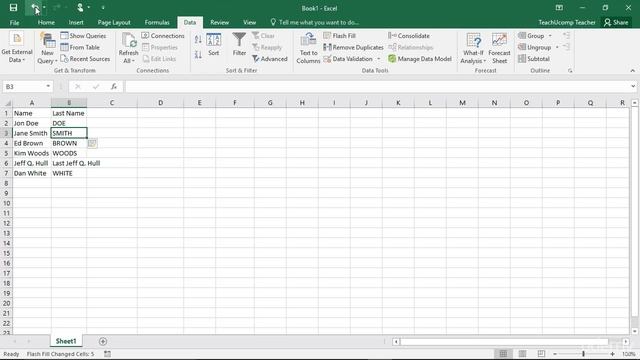The image size is (640, 360).
Task: Switch to Page Layout view in status bar
Action: 522,354
